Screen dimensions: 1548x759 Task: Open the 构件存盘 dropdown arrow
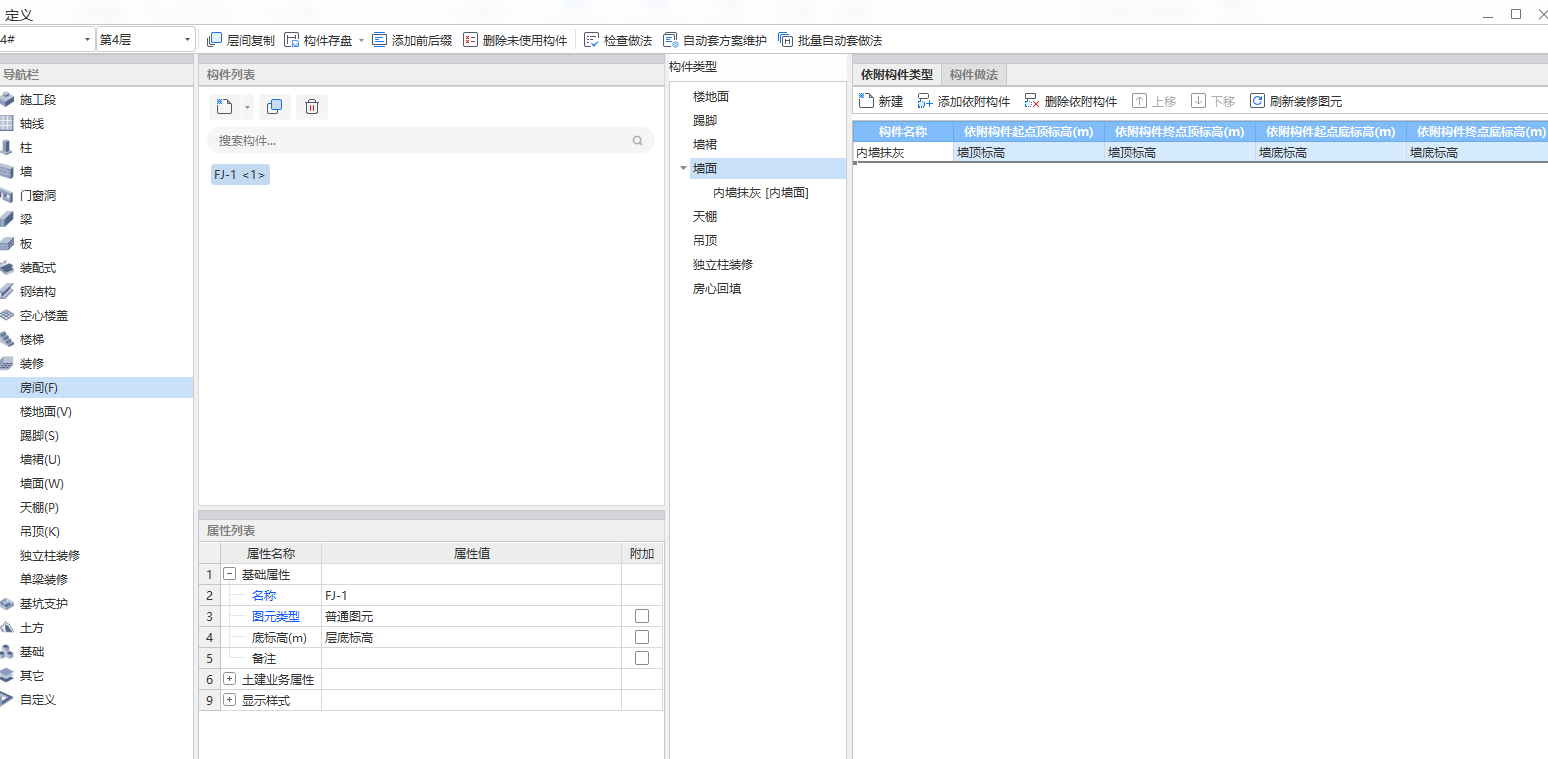[361, 40]
